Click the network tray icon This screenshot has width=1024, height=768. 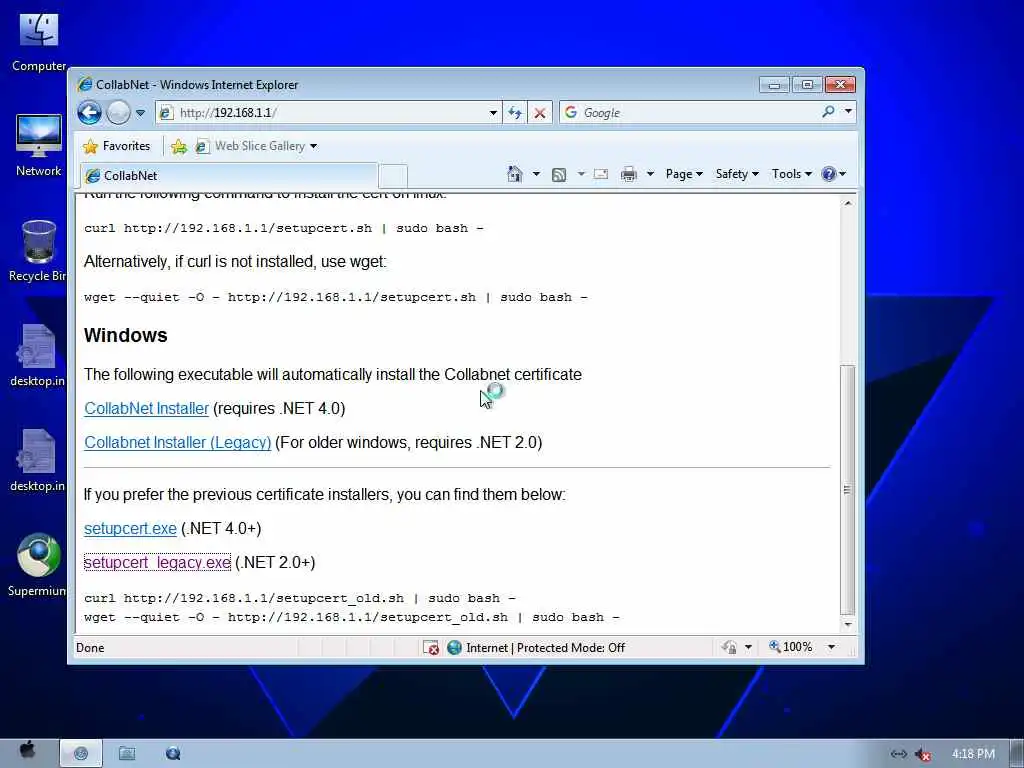(899, 754)
